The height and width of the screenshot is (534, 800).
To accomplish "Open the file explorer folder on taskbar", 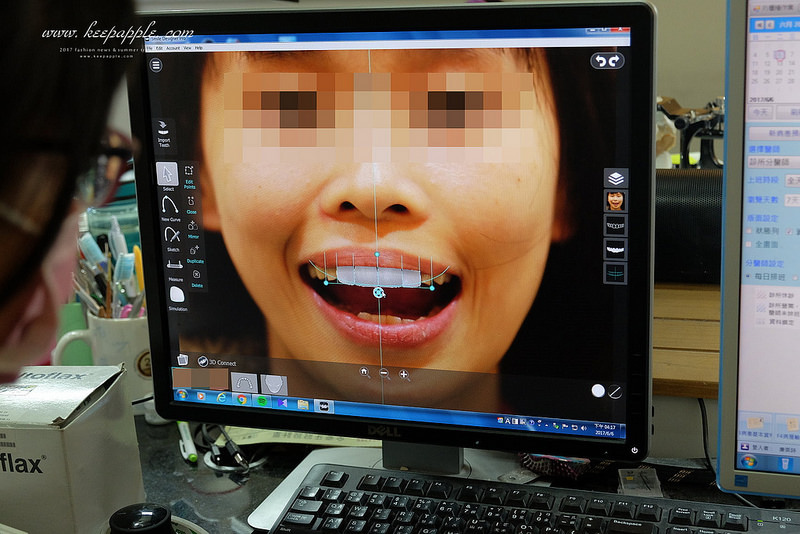I will coord(303,404).
